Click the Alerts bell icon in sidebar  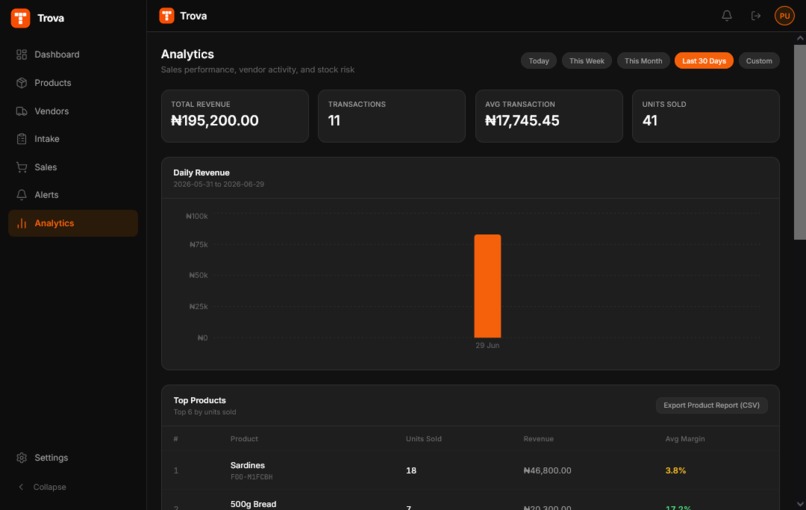coord(22,195)
